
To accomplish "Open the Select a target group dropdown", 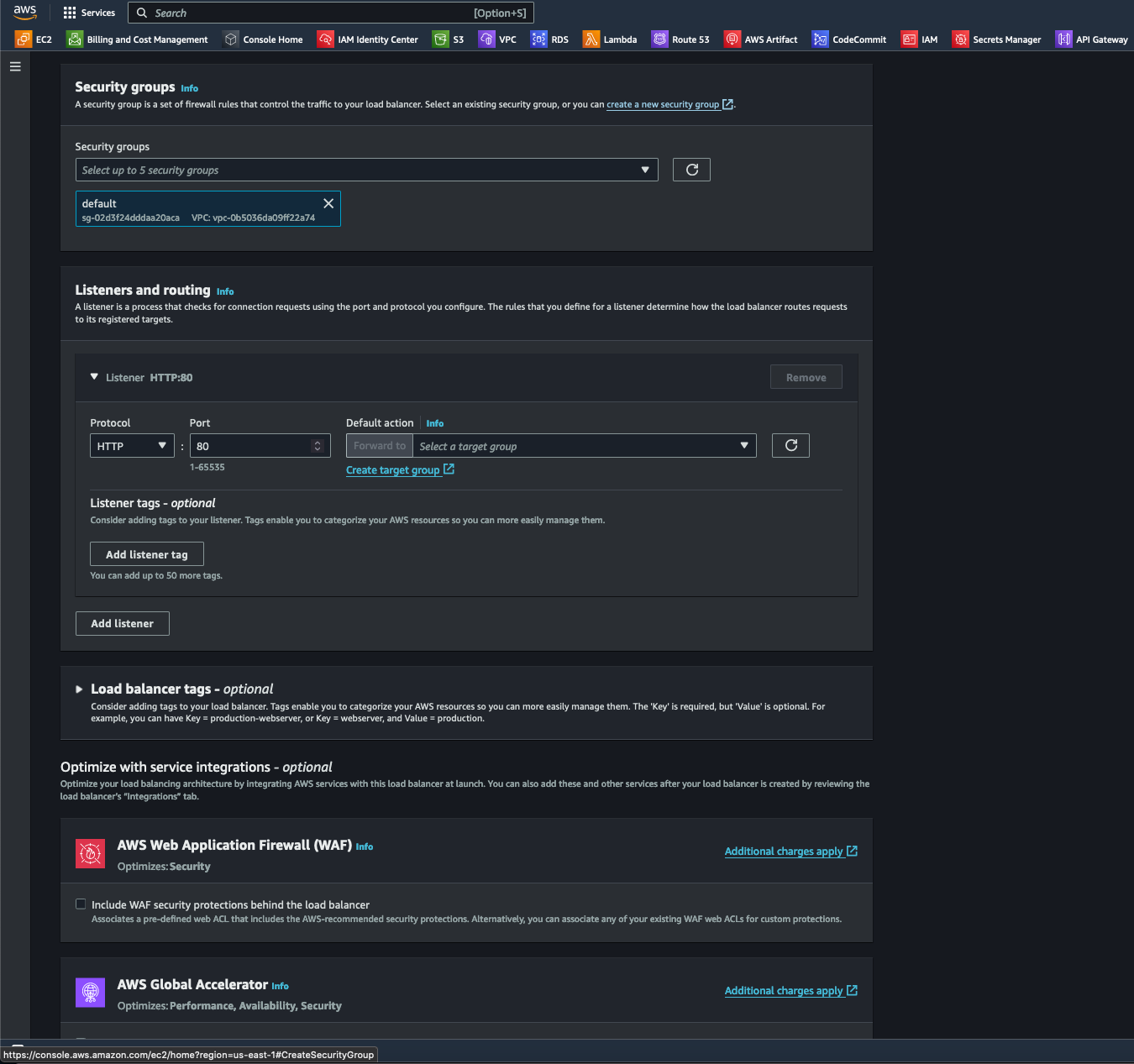I will click(x=585, y=446).
